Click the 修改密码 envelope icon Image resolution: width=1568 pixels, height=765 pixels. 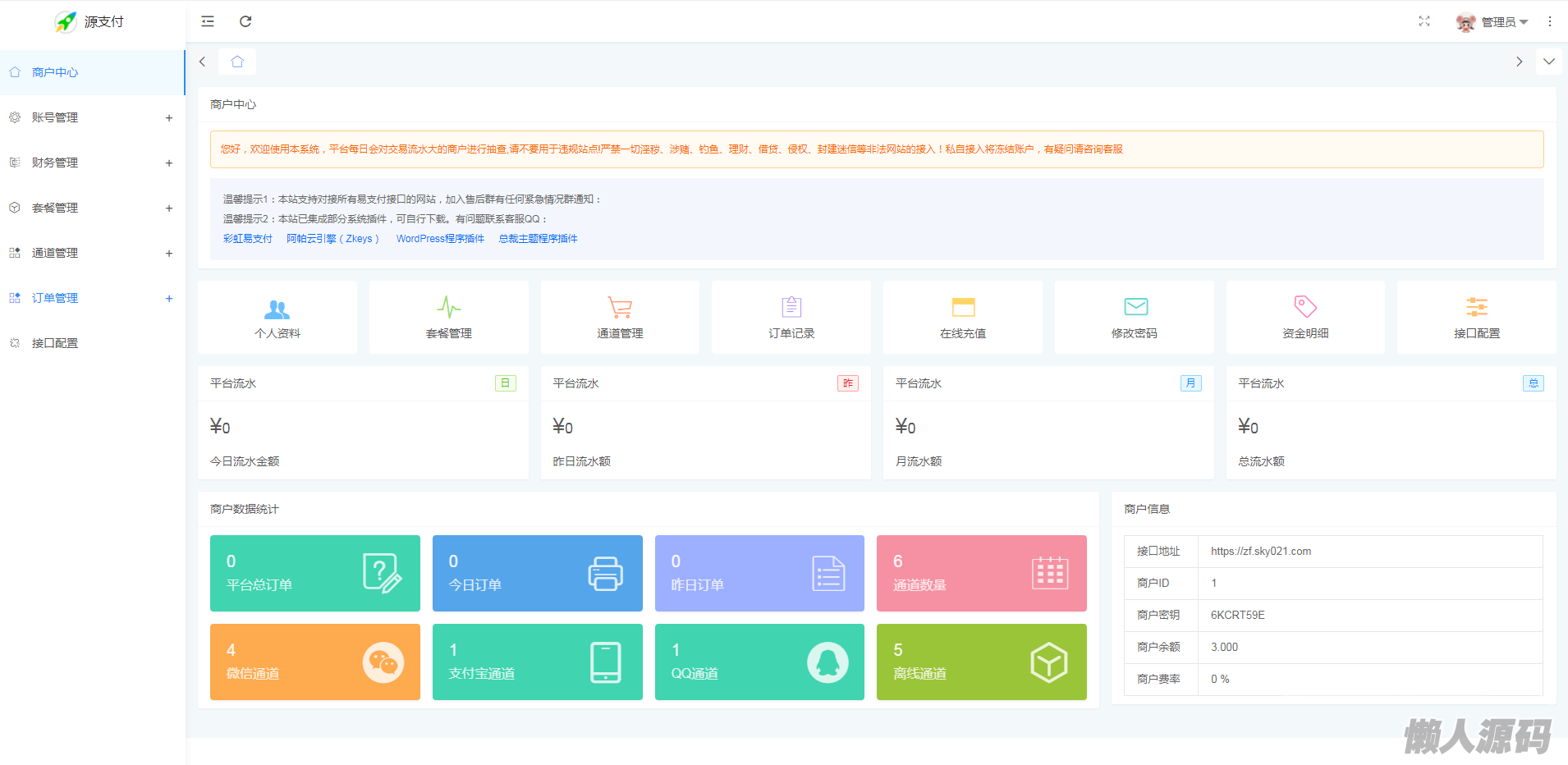tap(1135, 307)
